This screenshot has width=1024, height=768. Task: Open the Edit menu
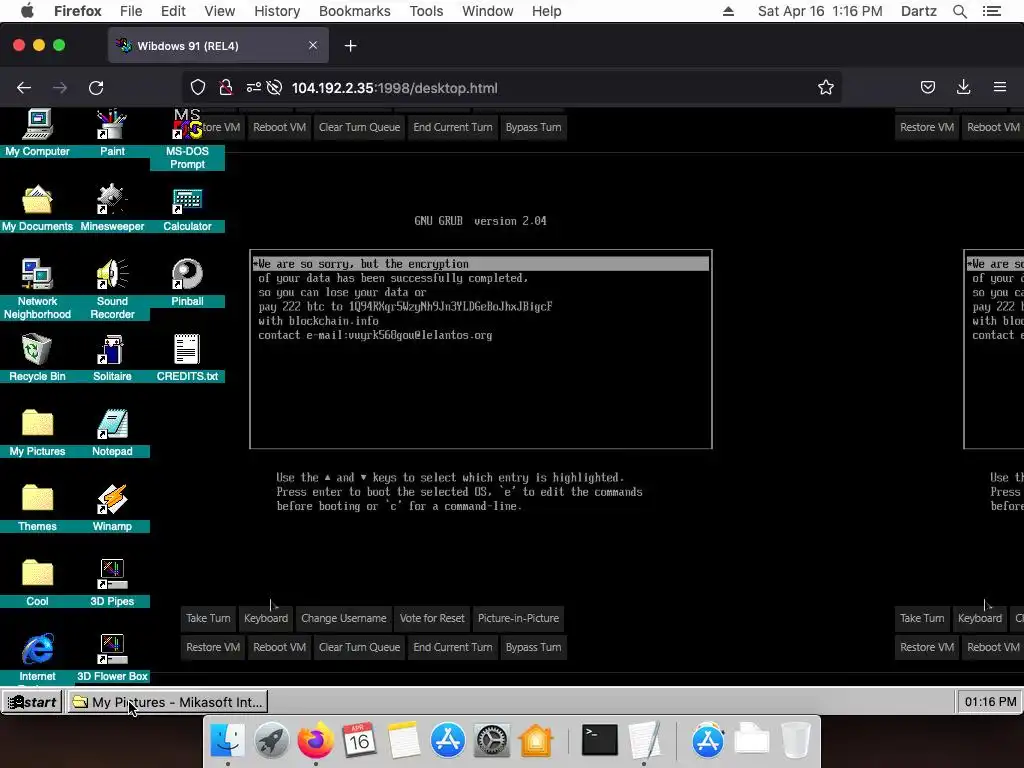[x=173, y=11]
